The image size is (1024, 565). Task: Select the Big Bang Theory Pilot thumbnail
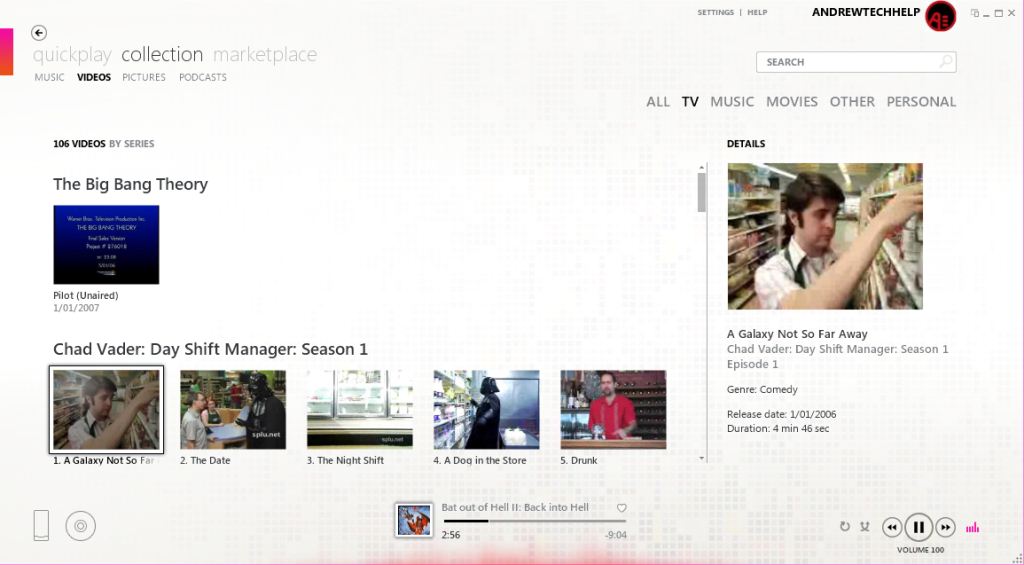click(x=106, y=245)
